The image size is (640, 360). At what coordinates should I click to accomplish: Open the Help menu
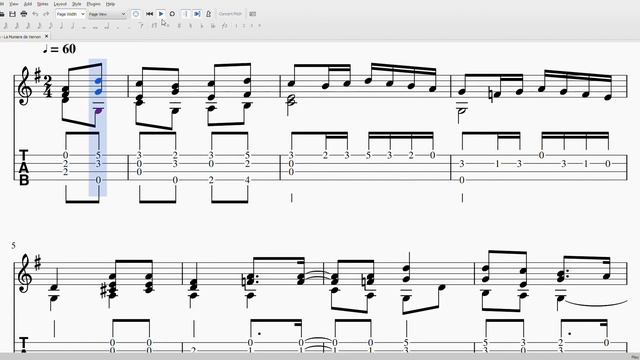click(x=110, y=4)
